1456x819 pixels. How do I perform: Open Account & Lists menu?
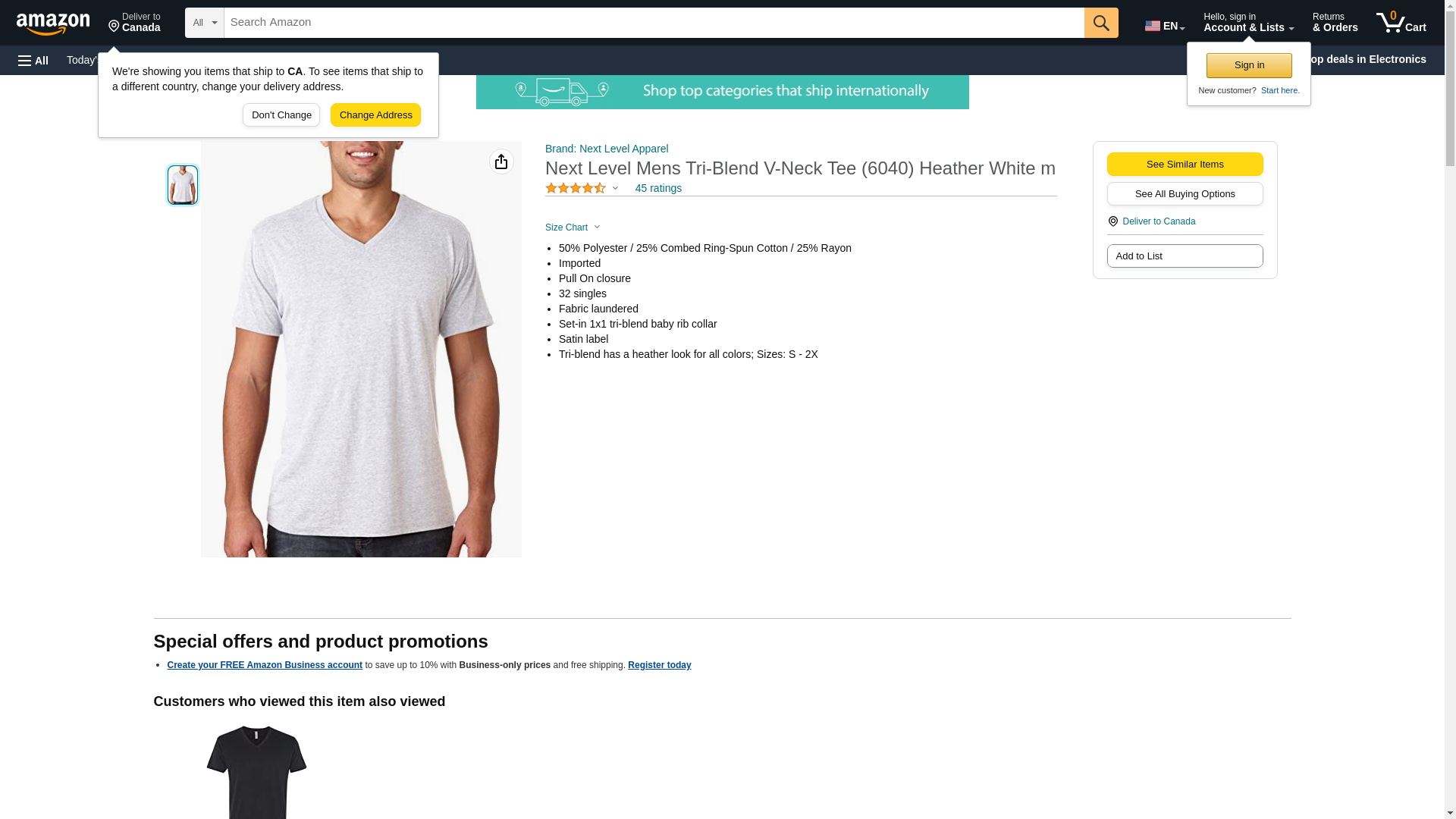[x=1248, y=23]
